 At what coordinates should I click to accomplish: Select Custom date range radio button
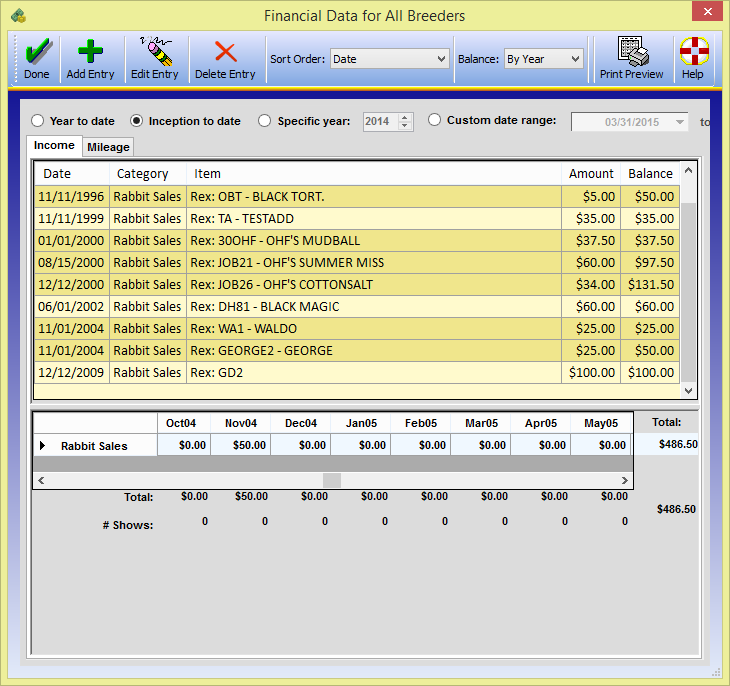(434, 120)
